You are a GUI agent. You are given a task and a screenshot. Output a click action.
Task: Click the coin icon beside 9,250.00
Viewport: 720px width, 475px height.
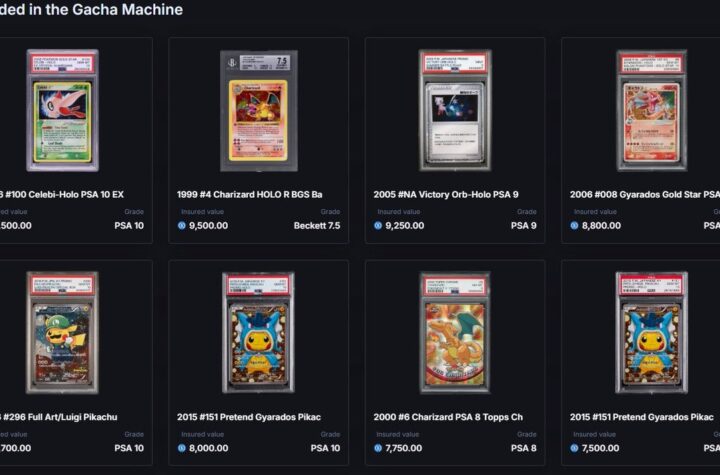pos(378,226)
